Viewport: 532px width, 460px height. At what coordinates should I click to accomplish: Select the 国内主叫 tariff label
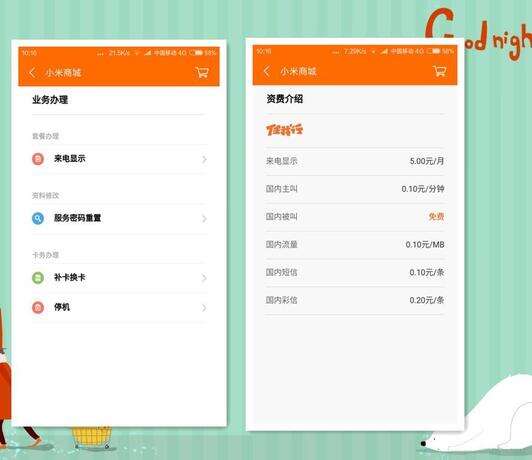click(x=282, y=189)
